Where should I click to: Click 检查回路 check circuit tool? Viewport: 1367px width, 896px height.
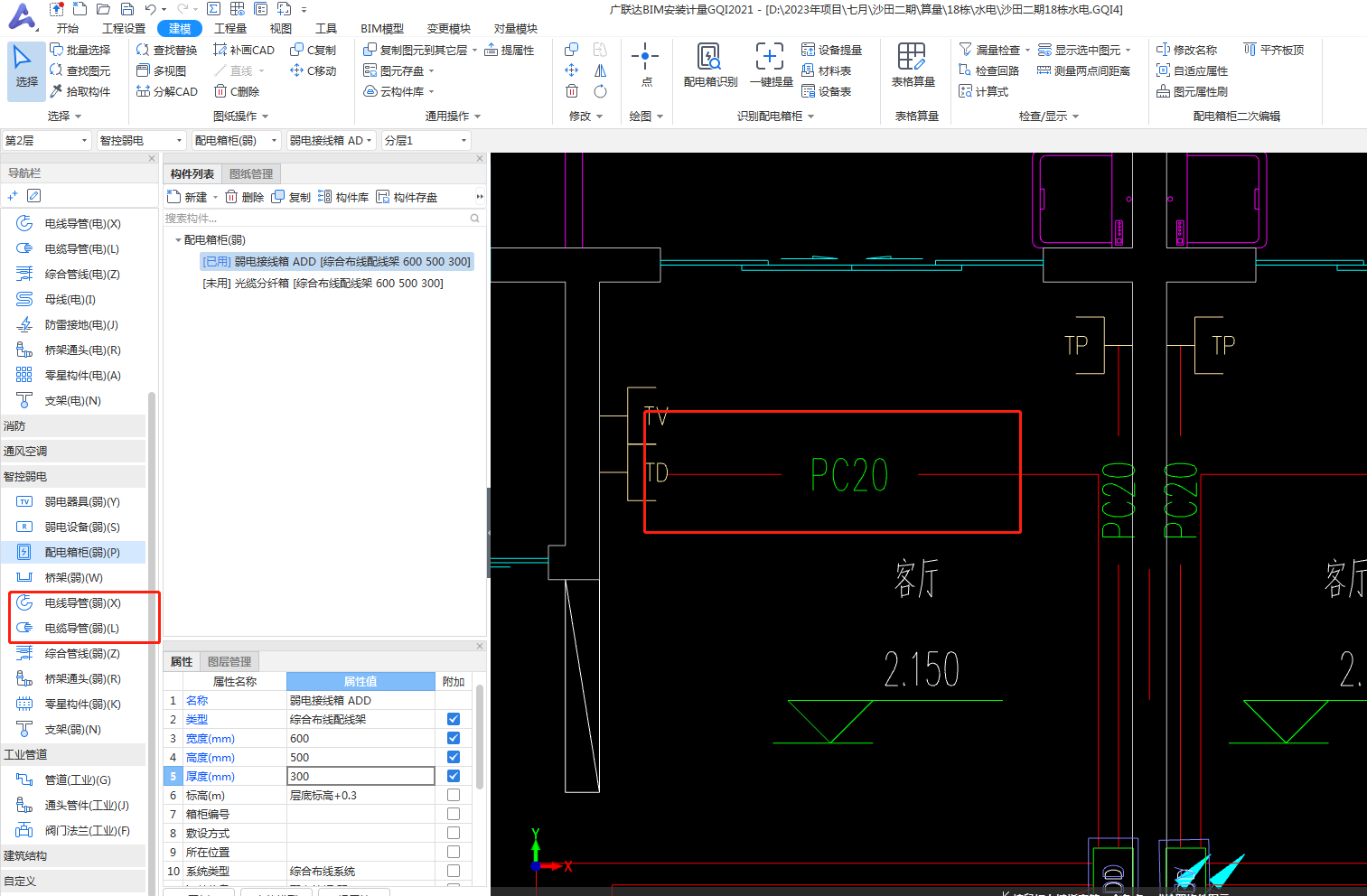coord(988,70)
